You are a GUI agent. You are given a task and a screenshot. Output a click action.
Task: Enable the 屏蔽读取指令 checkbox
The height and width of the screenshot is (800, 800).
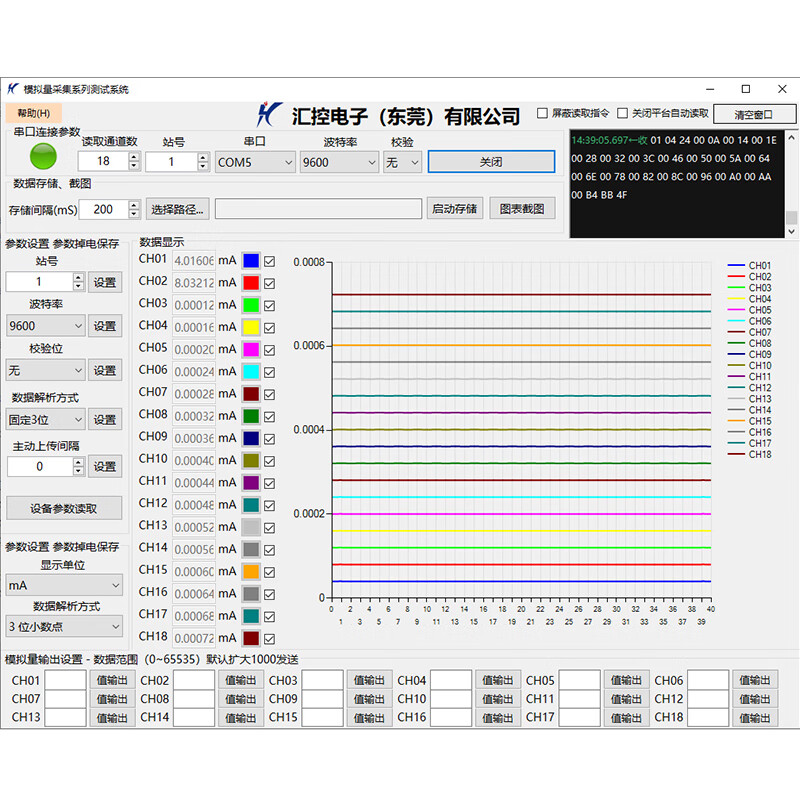[x=543, y=113]
